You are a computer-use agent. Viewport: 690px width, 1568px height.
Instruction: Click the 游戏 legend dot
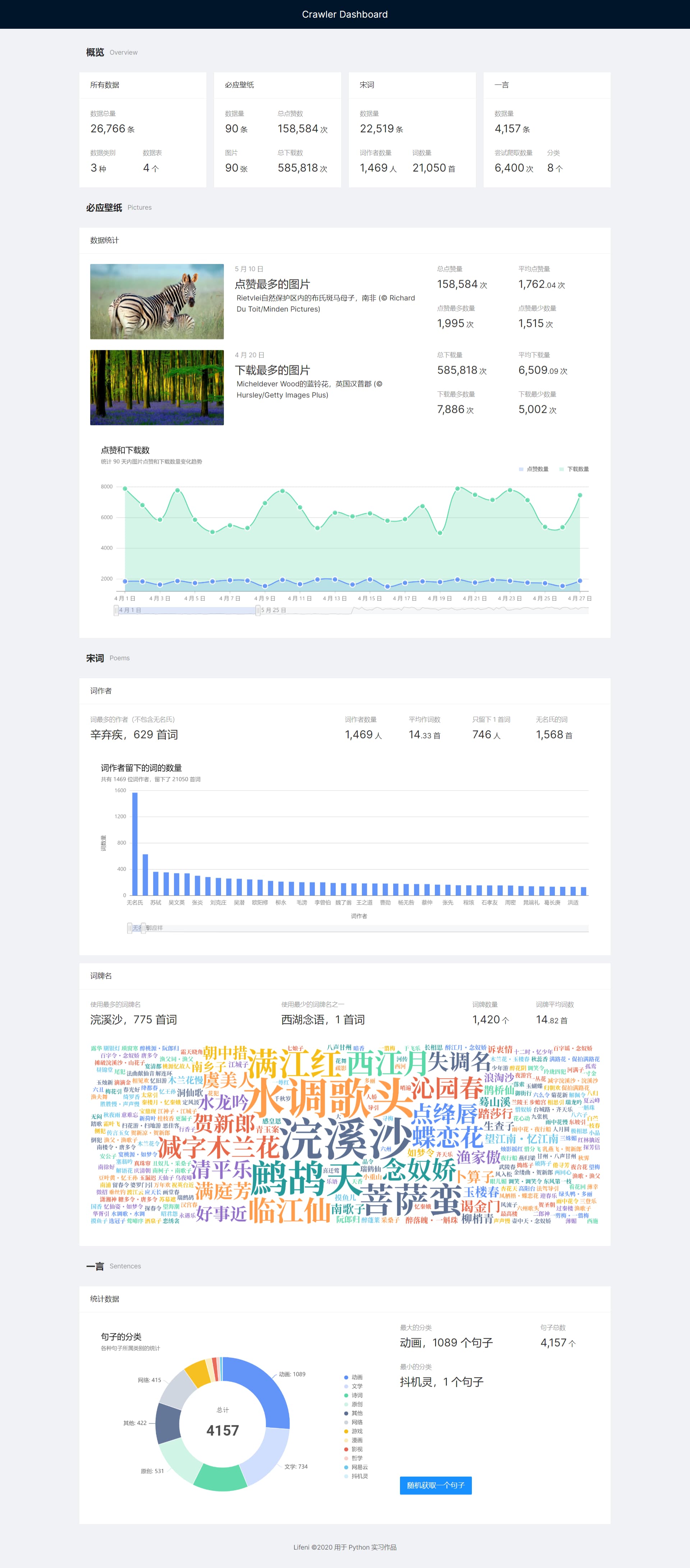coord(346,1431)
